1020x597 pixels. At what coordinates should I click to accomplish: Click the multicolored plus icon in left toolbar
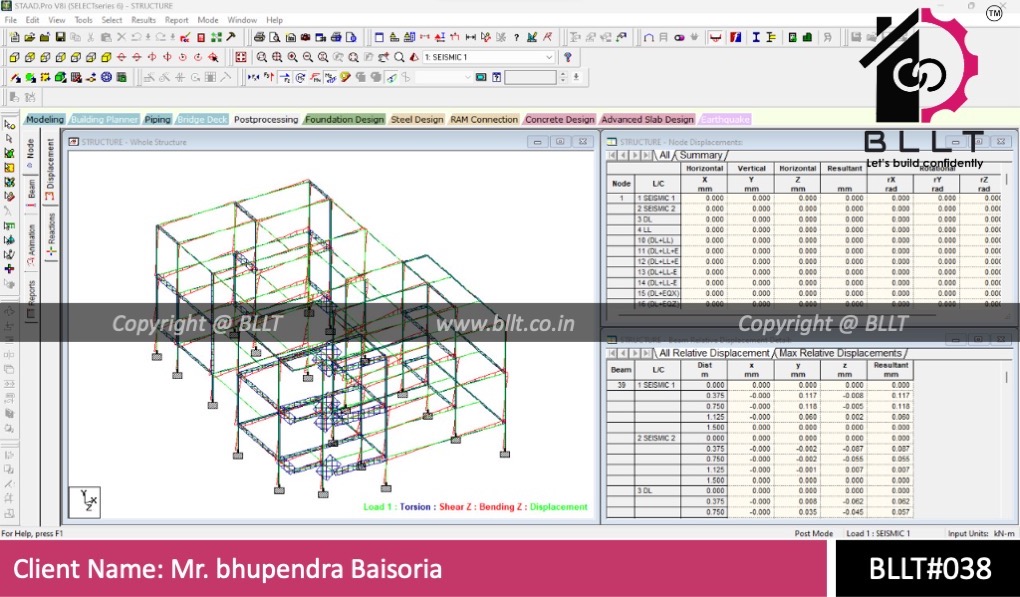click(x=9, y=269)
